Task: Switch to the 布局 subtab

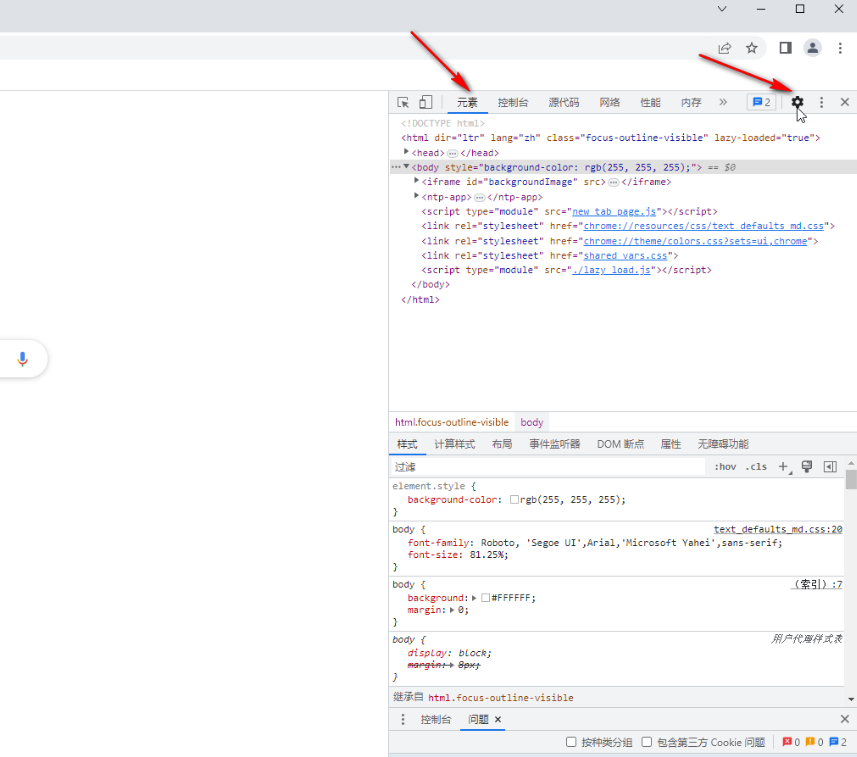Action: coord(502,444)
